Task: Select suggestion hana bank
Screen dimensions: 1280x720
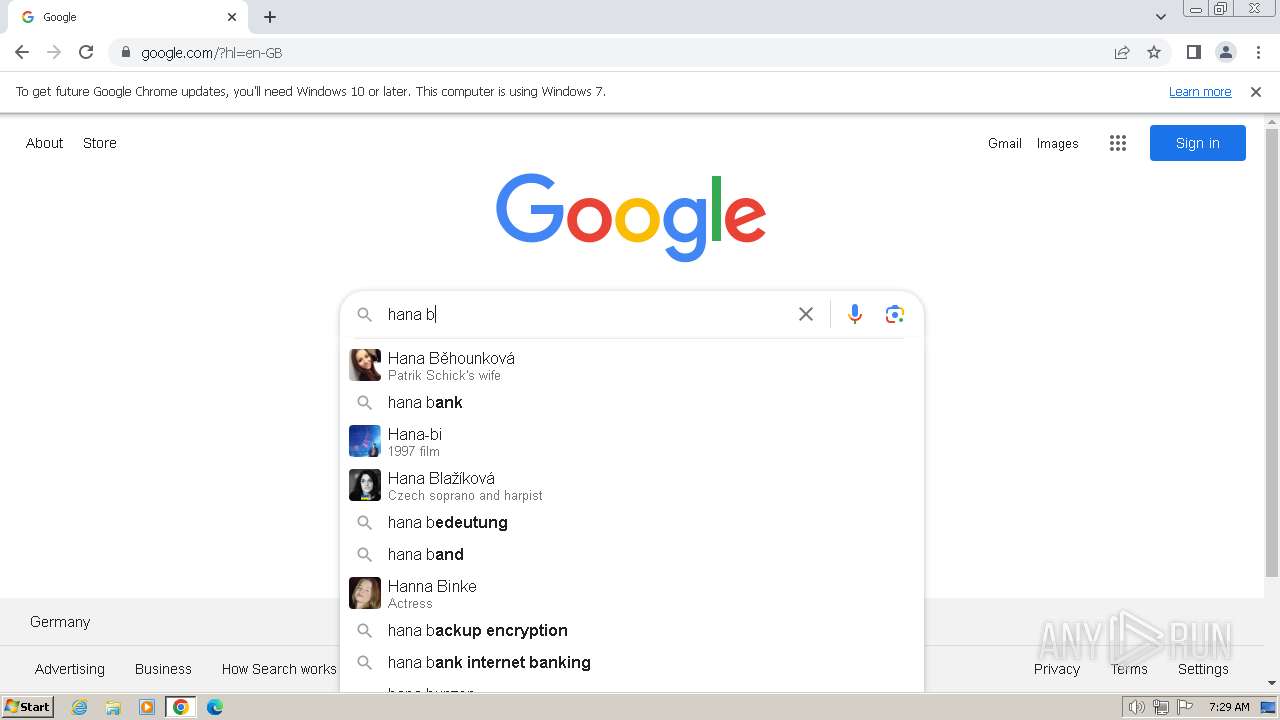Action: pos(632,402)
